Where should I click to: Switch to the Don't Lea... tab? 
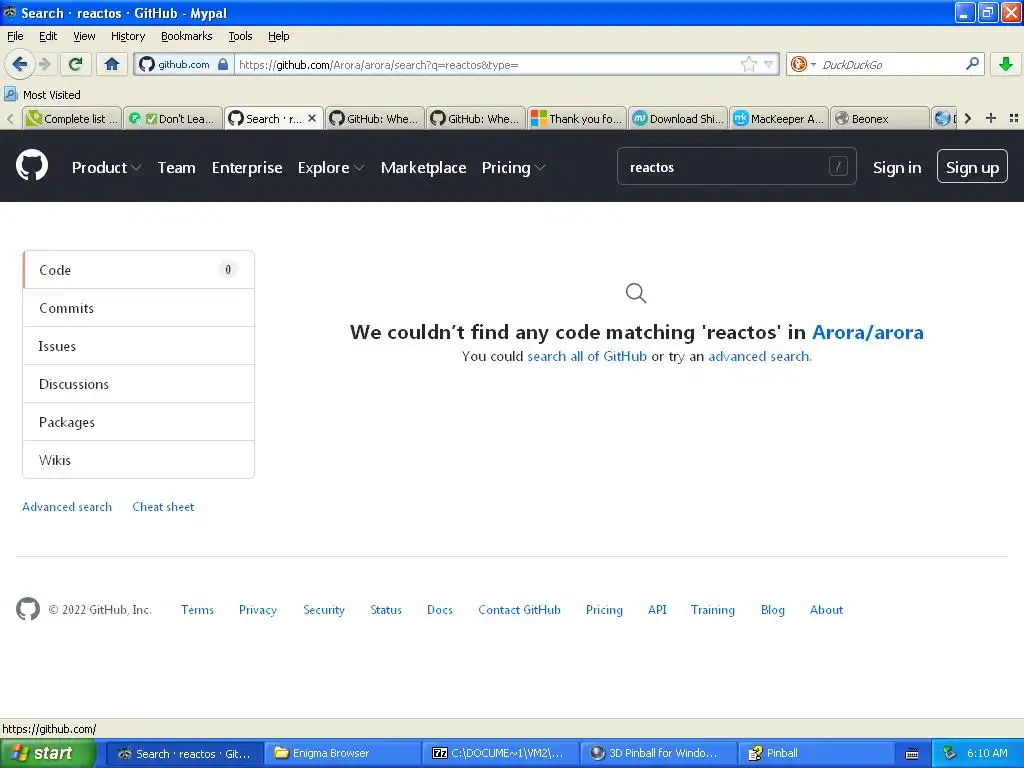(172, 119)
